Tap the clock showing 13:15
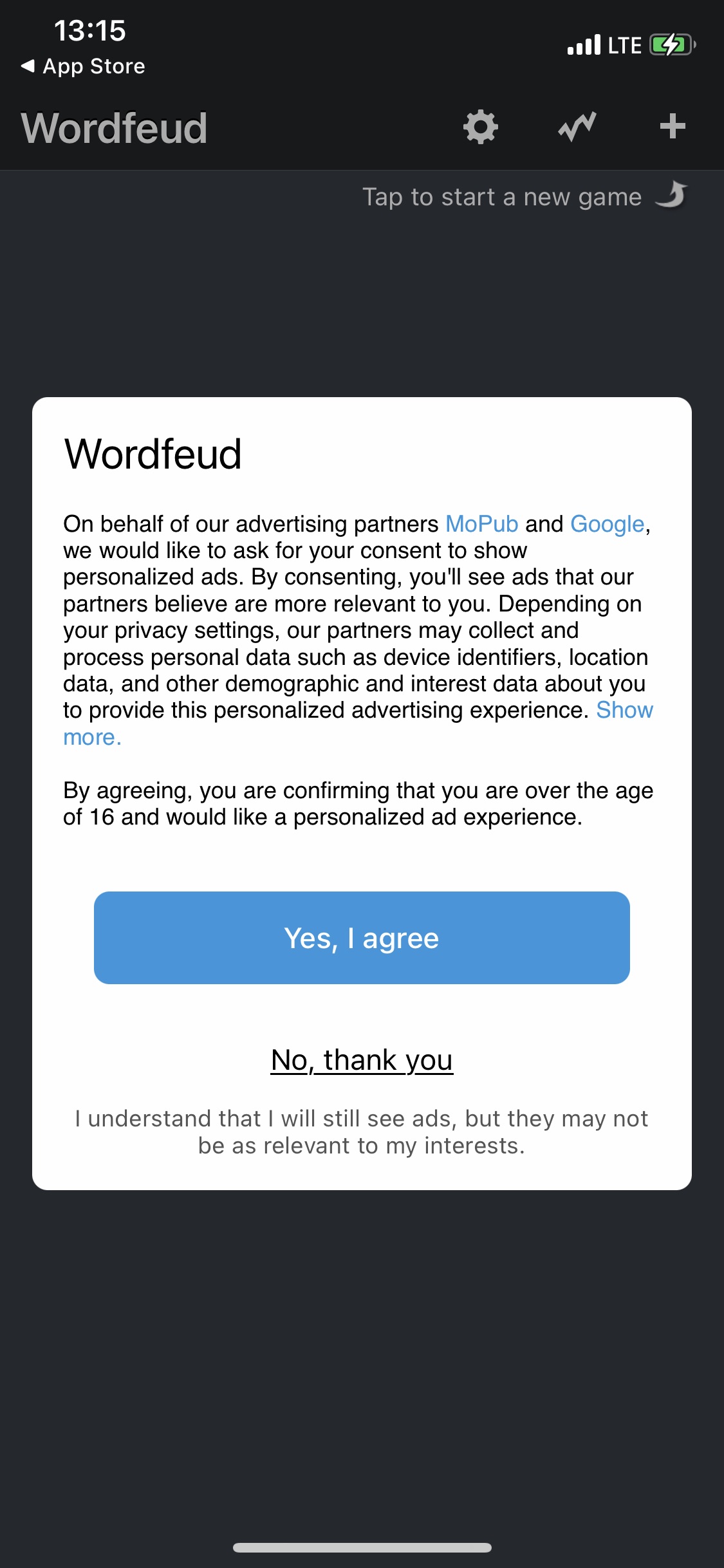 pyautogui.click(x=90, y=31)
